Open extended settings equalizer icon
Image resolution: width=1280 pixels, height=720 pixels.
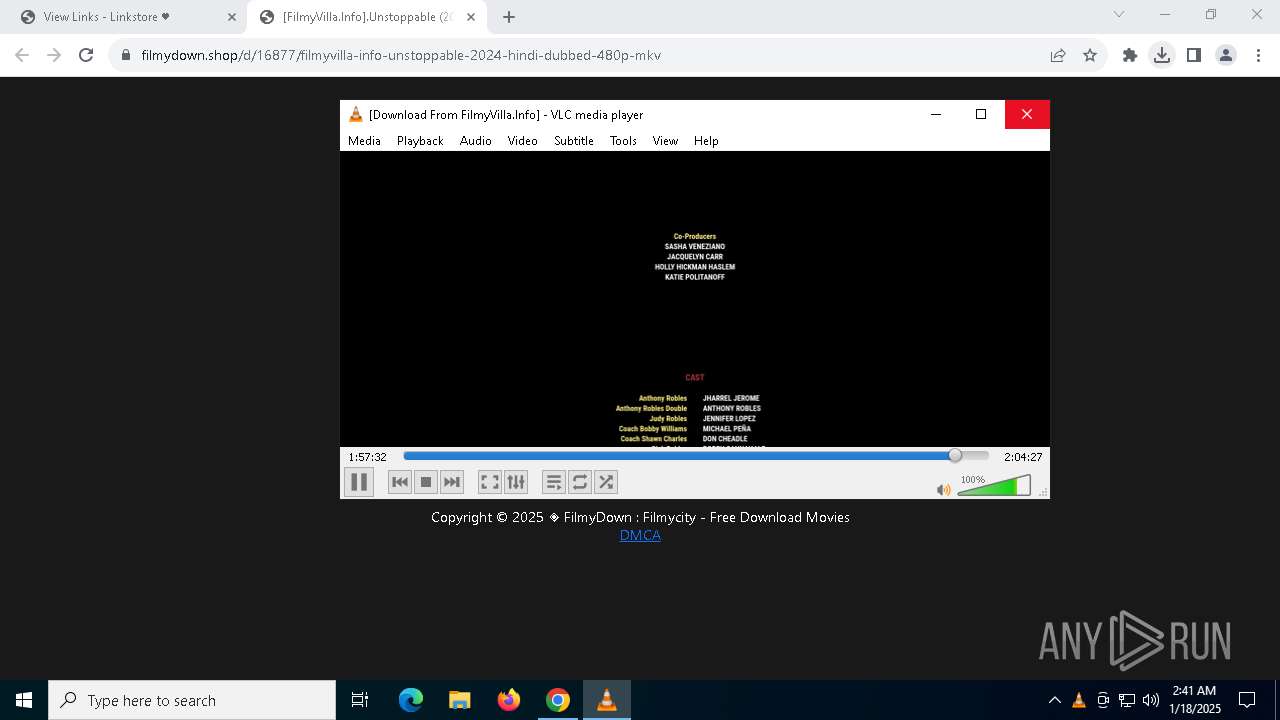tap(516, 482)
